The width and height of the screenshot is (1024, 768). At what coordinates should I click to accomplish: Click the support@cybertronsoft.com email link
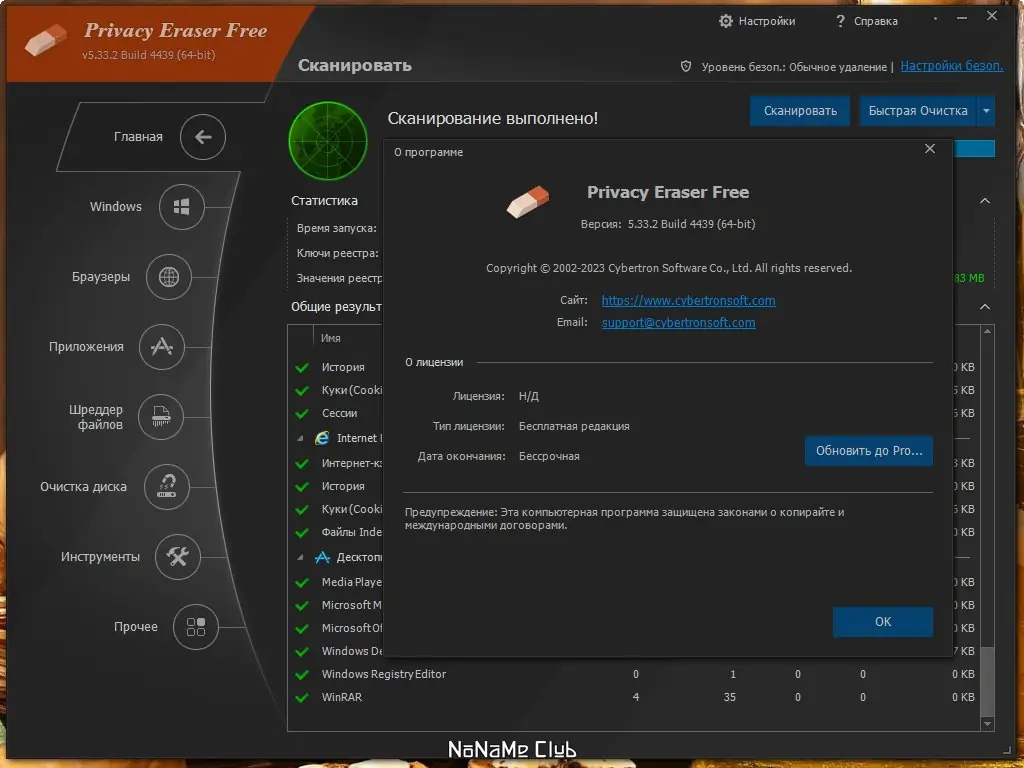[679, 323]
